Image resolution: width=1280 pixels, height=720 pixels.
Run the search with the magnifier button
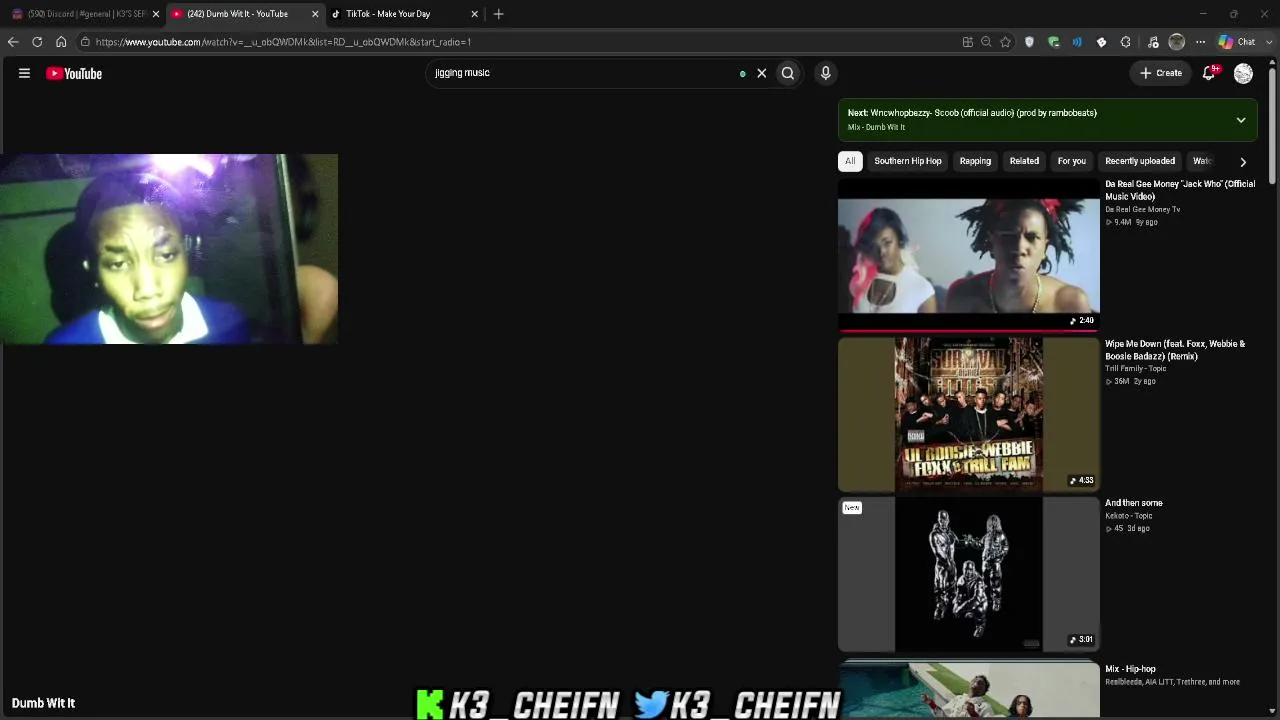(788, 73)
